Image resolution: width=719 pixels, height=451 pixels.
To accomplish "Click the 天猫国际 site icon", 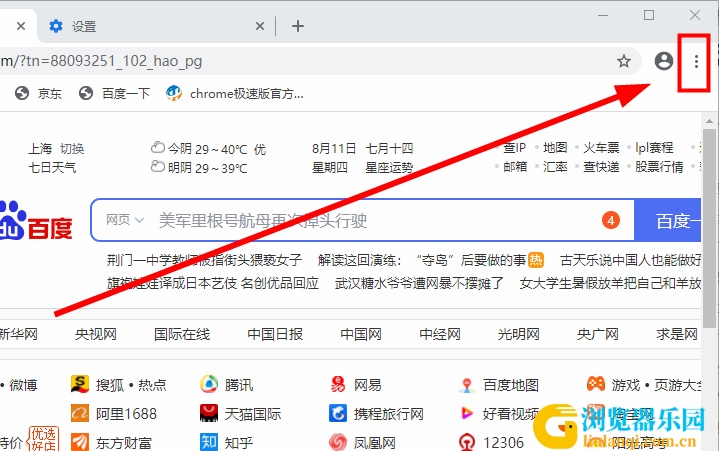I will 209,413.
